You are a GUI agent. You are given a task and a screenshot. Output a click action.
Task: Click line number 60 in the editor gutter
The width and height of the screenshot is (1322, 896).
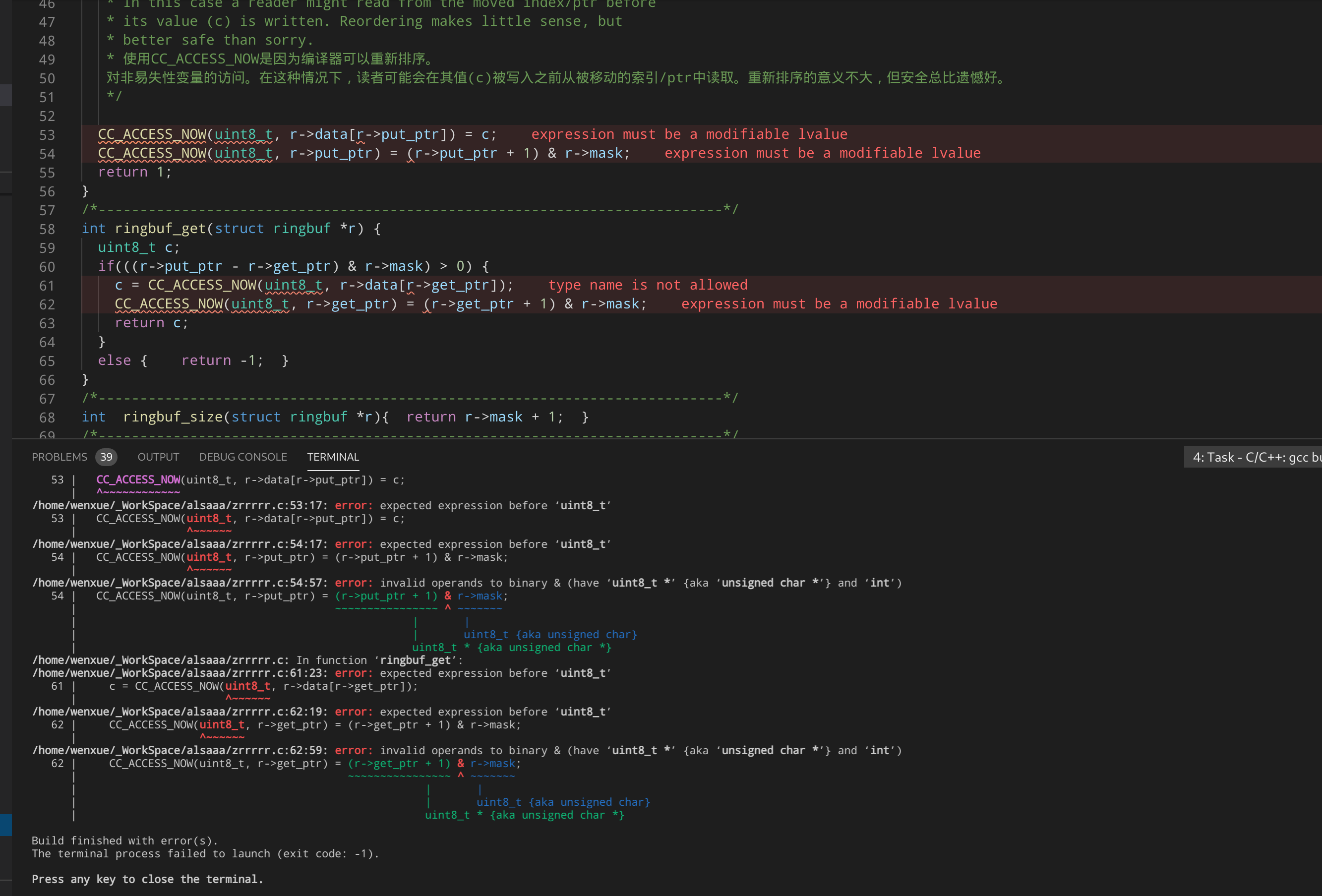(x=47, y=266)
